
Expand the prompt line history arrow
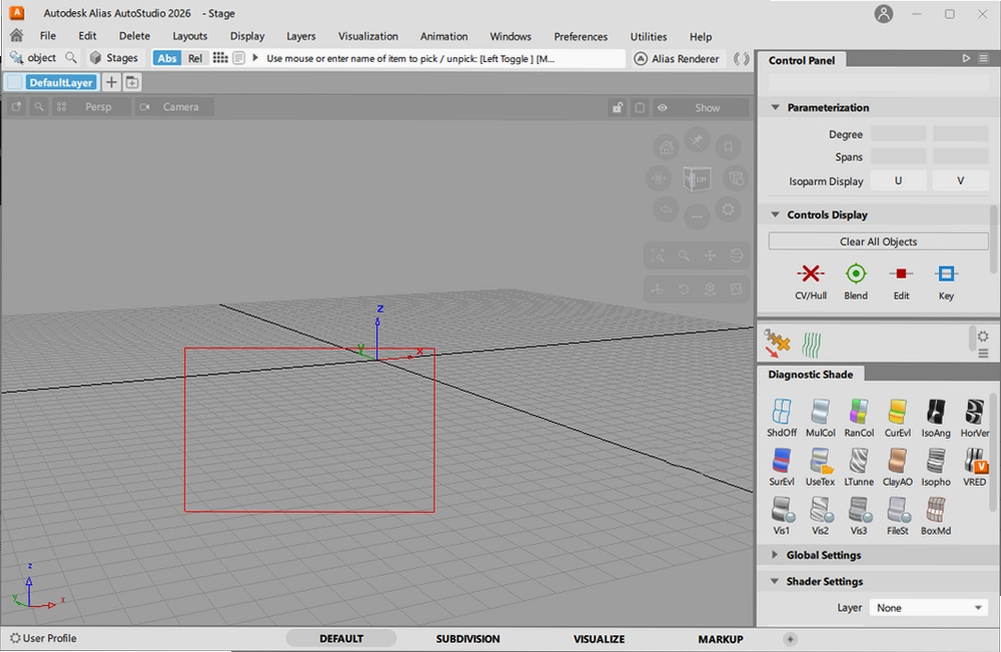[255, 58]
